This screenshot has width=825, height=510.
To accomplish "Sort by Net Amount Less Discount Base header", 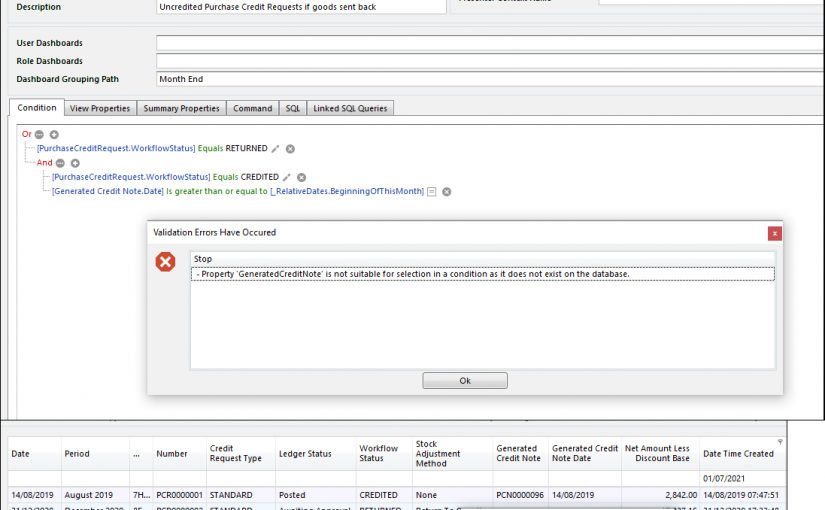I will (x=661, y=454).
